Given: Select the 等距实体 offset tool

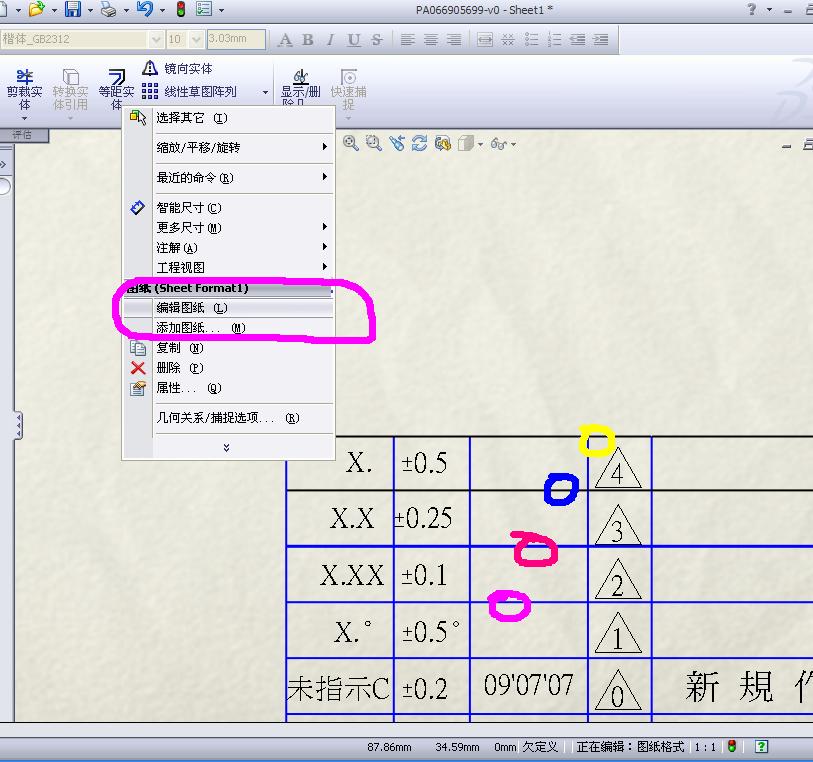Looking at the screenshot, I should click(116, 89).
